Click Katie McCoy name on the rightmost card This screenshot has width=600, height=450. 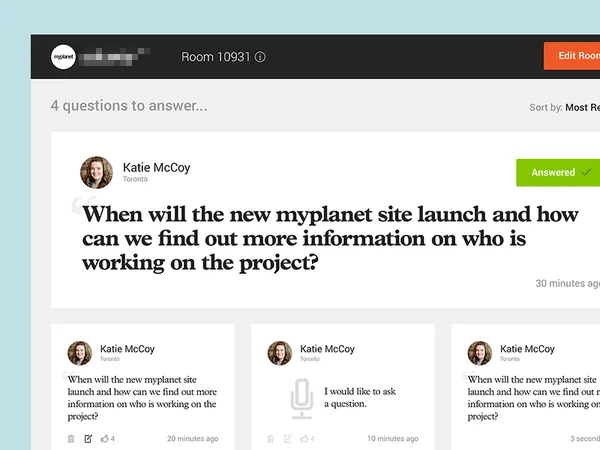tap(527, 349)
